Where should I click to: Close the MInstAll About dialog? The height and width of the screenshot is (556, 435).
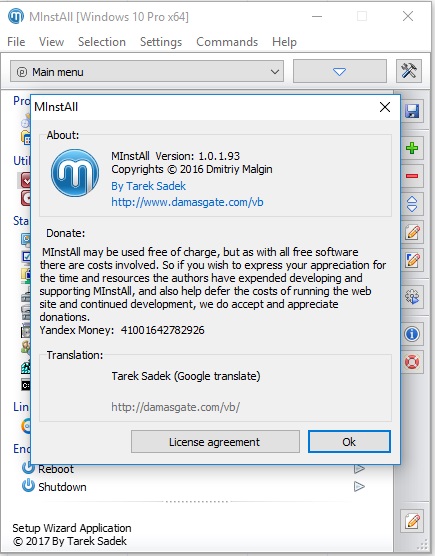point(385,107)
